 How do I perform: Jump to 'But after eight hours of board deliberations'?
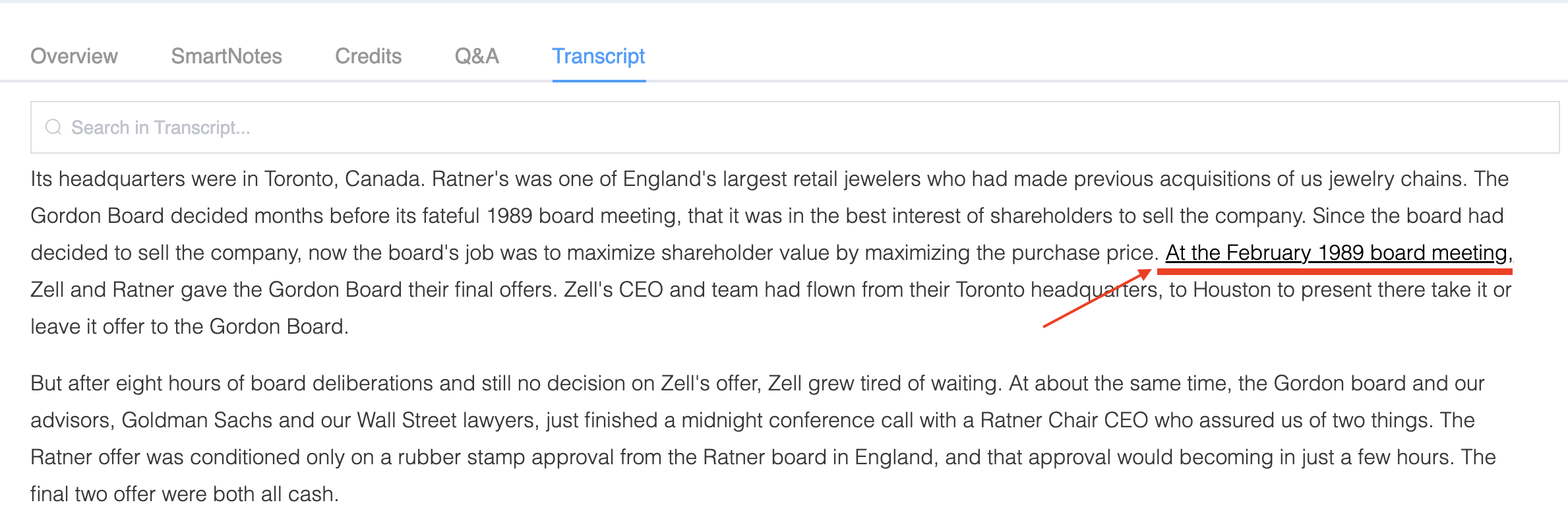[x=516, y=383]
